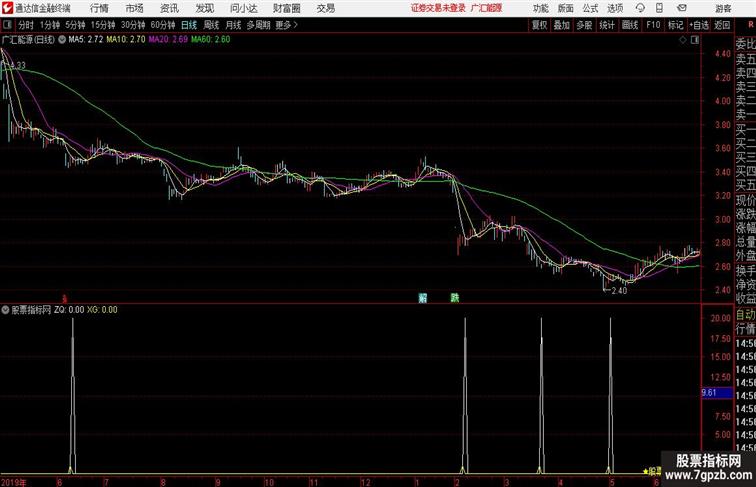Open the 版面 menu
The height and width of the screenshot is (487, 756).
coord(566,8)
